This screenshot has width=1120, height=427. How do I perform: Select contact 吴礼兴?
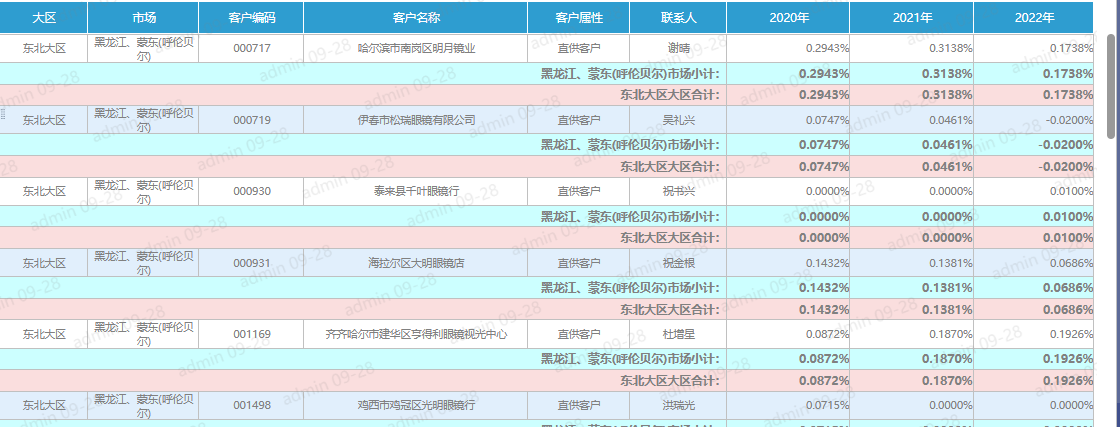[x=678, y=120]
